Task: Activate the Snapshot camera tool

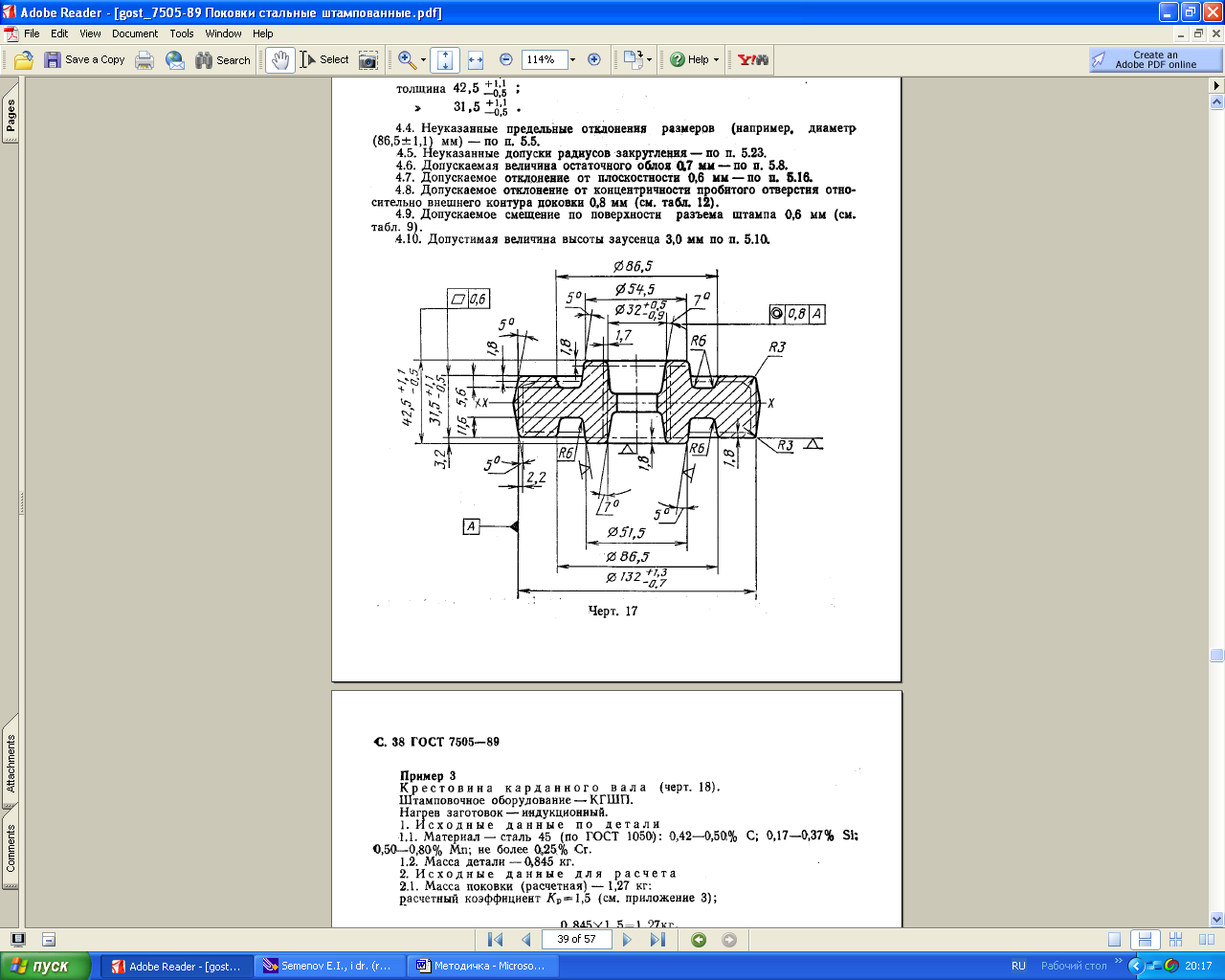Action: point(368,60)
